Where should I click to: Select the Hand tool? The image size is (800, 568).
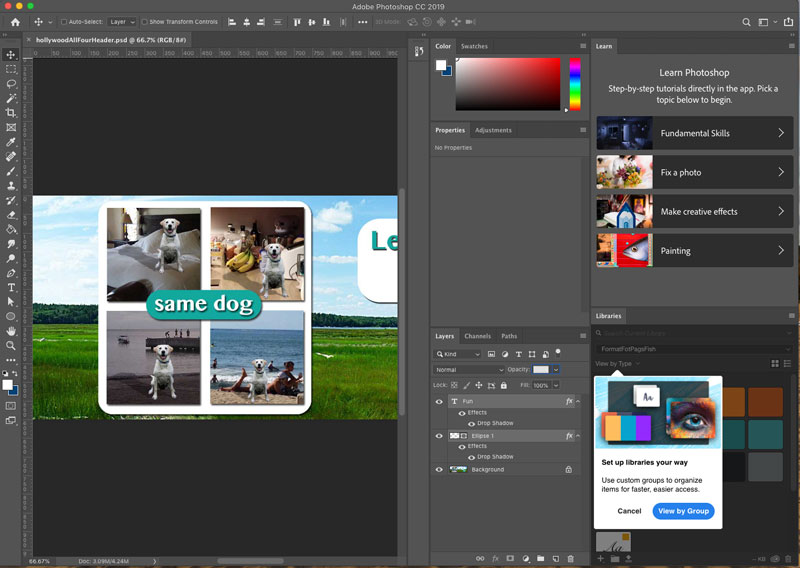[x=11, y=331]
